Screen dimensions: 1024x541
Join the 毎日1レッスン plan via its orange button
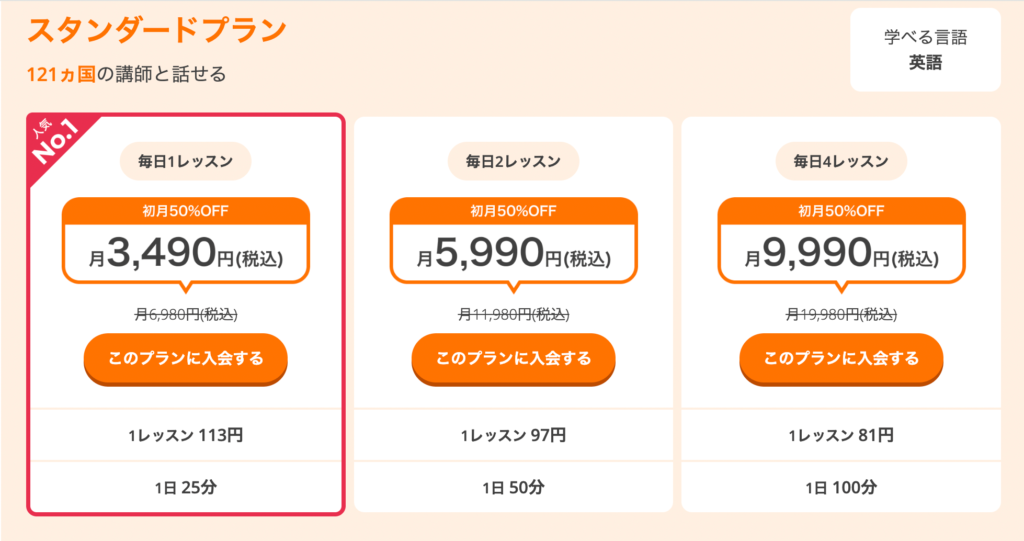185,359
